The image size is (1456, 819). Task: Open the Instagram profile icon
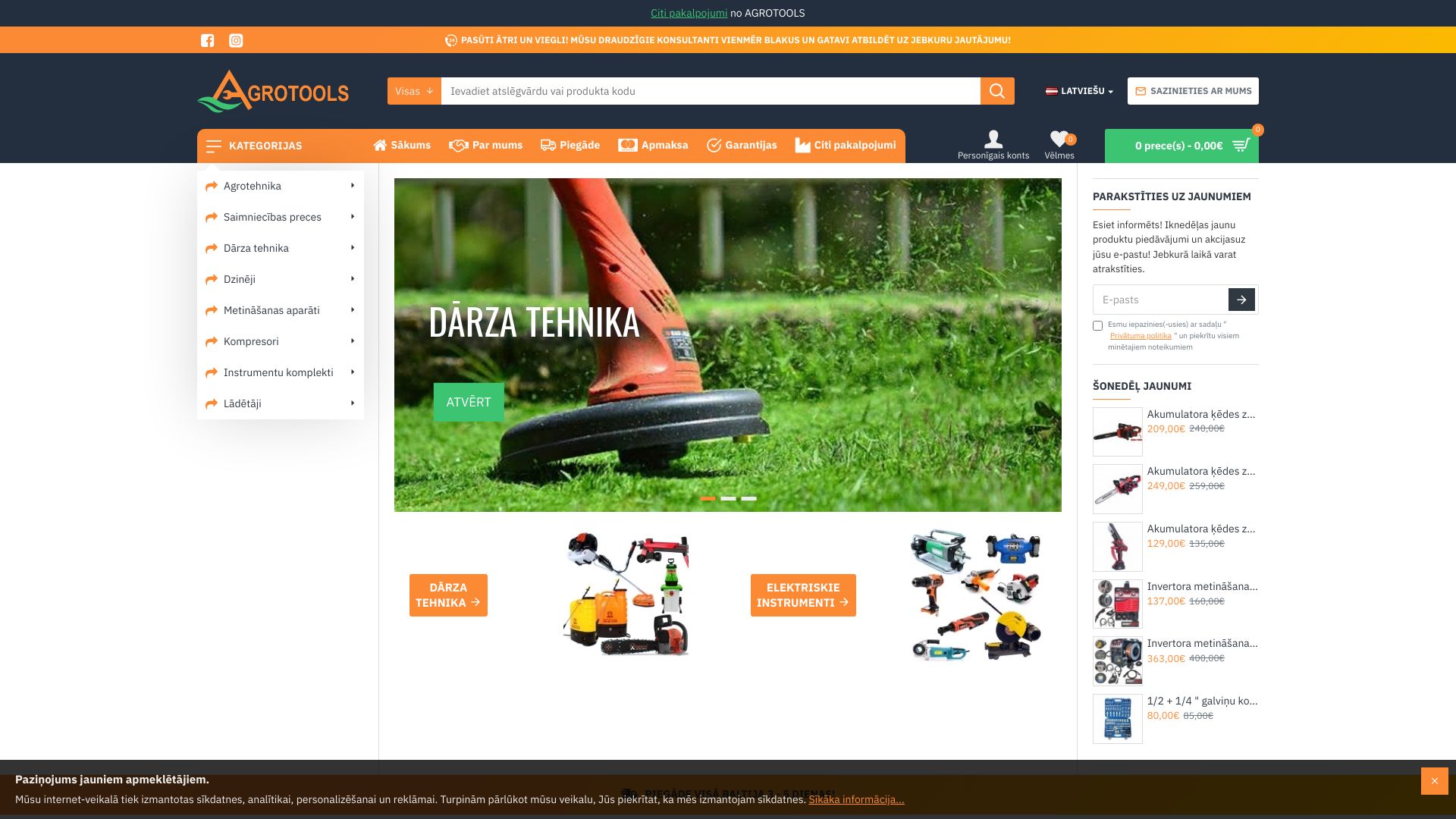(x=236, y=40)
